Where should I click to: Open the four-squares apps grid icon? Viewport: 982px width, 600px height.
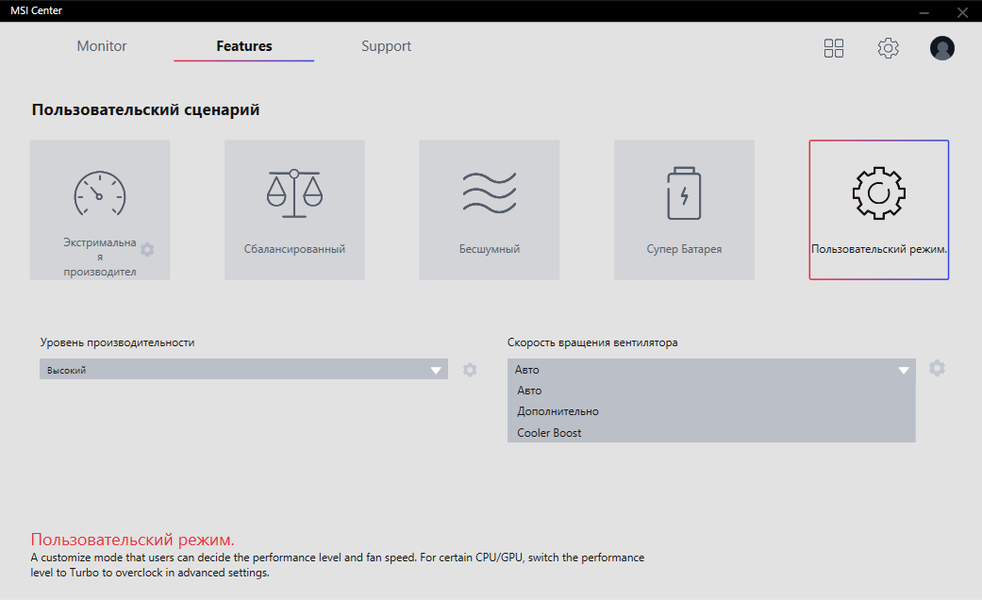tap(834, 48)
